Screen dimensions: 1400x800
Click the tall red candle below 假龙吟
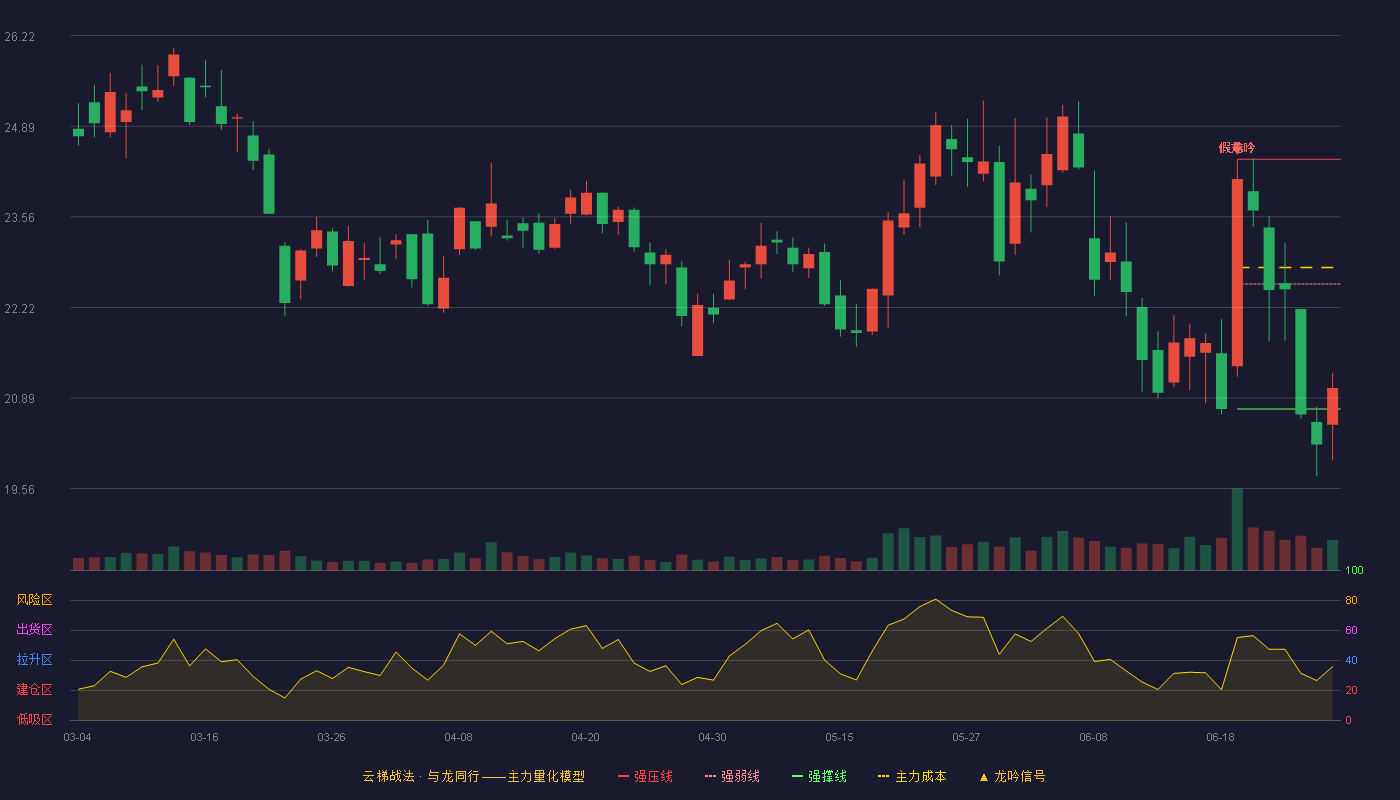[1237, 272]
